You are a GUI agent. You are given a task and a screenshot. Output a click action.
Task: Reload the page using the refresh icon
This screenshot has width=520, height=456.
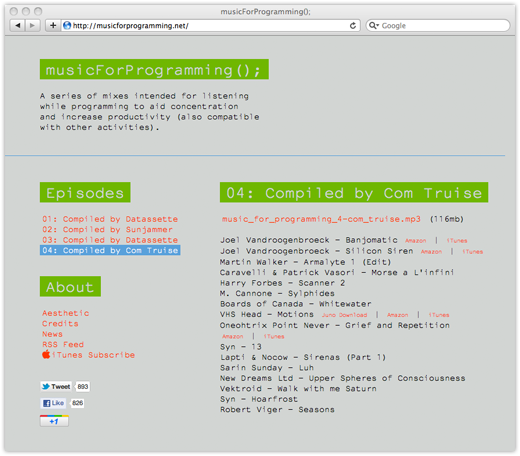pyautogui.click(x=353, y=26)
